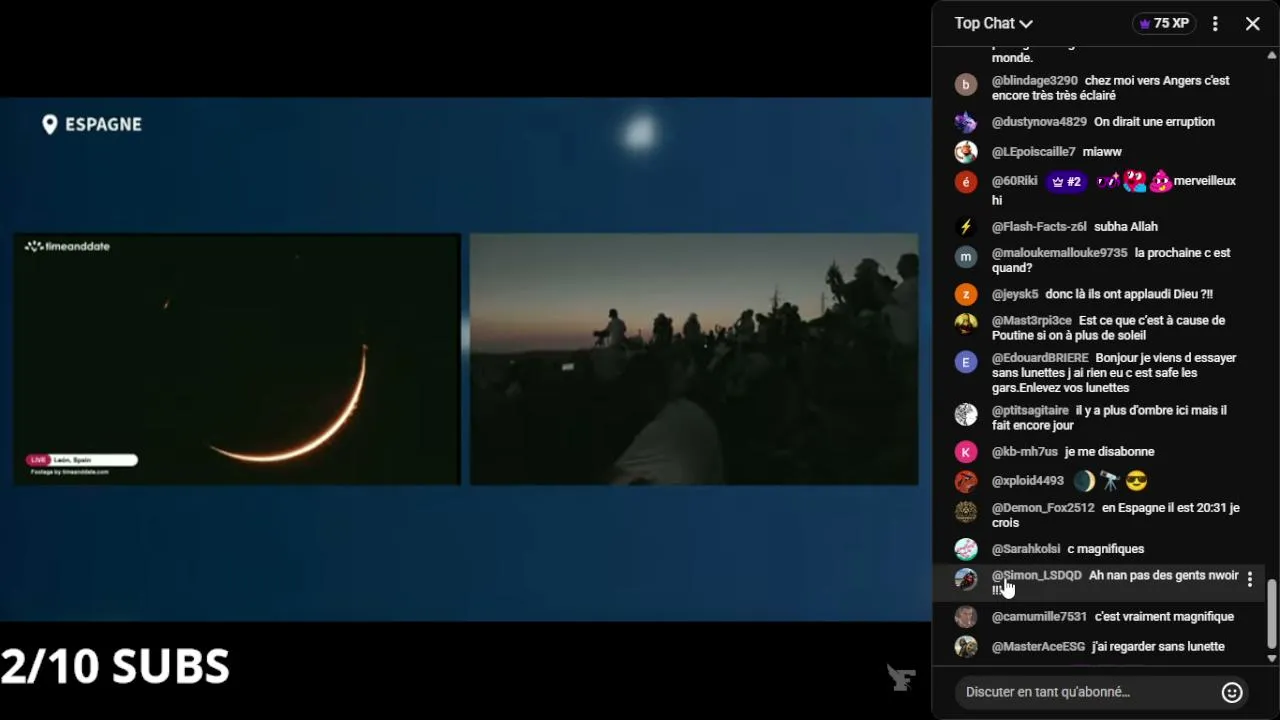The image size is (1280, 720).
Task: Click the chat scrollbar thumb
Action: tap(1272, 614)
